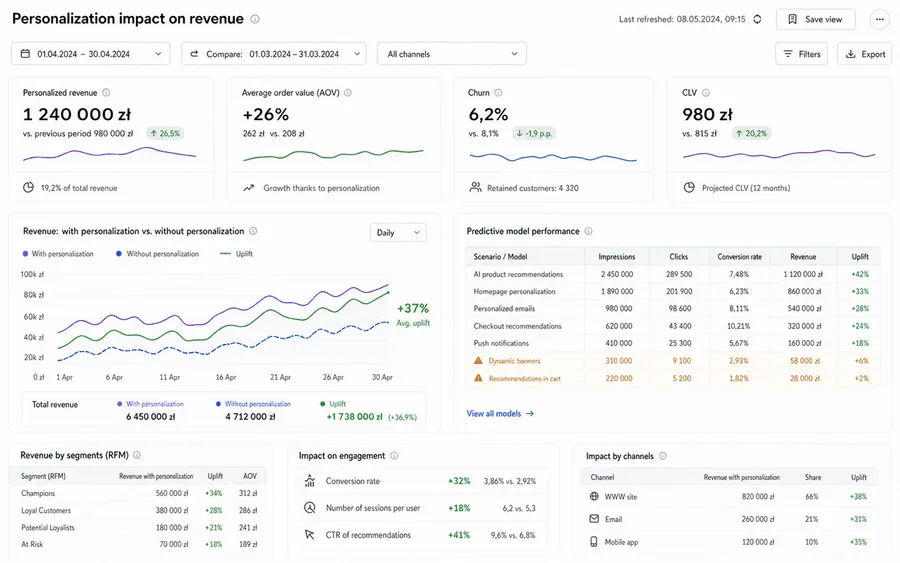Click the globe icon for WWW site channel
This screenshot has width=900, height=563.
[594, 496]
